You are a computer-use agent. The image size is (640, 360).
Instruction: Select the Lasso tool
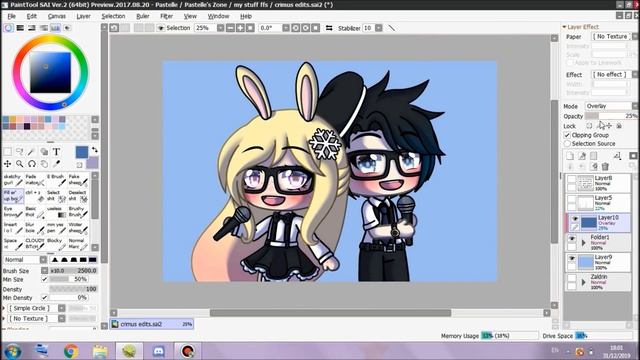click(20, 152)
